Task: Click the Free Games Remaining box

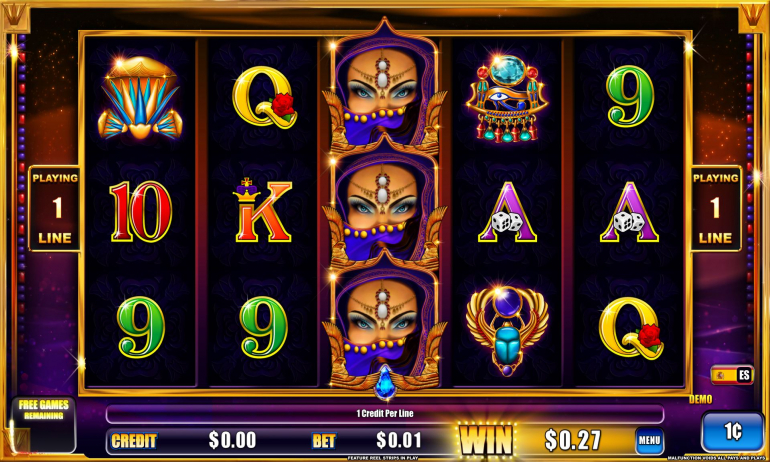Action: pos(44,425)
